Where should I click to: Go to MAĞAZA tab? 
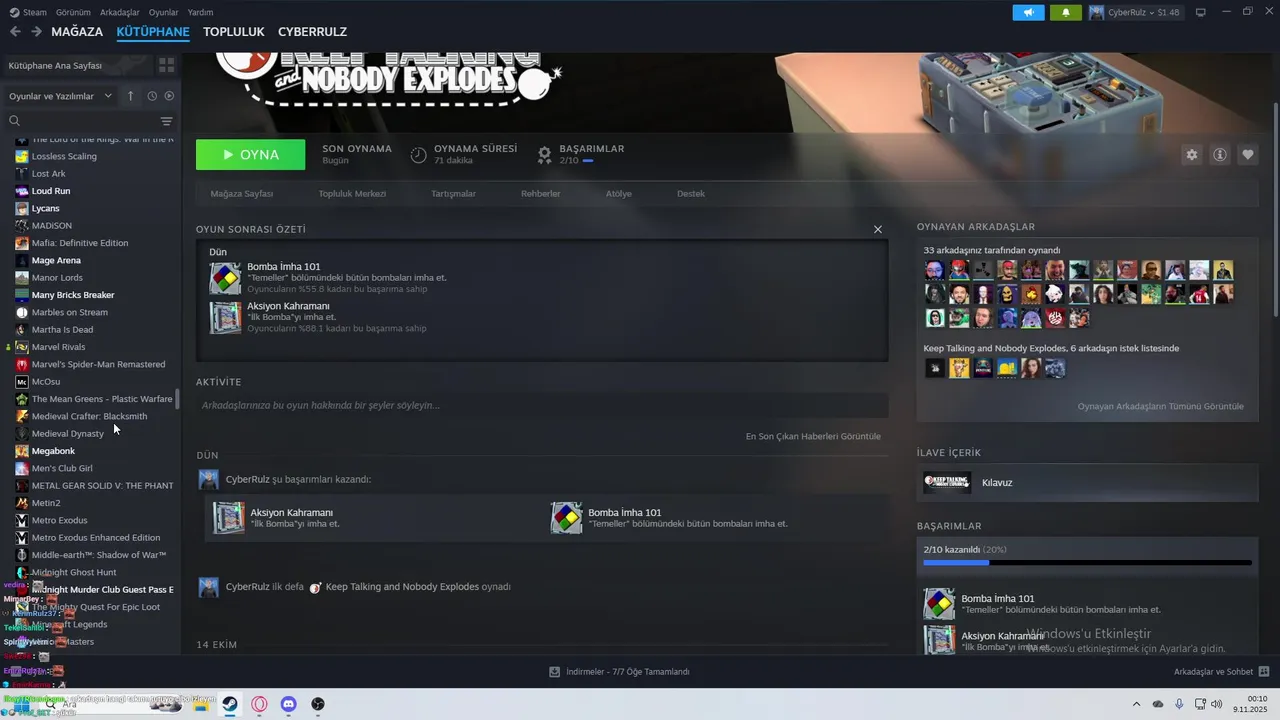[77, 32]
